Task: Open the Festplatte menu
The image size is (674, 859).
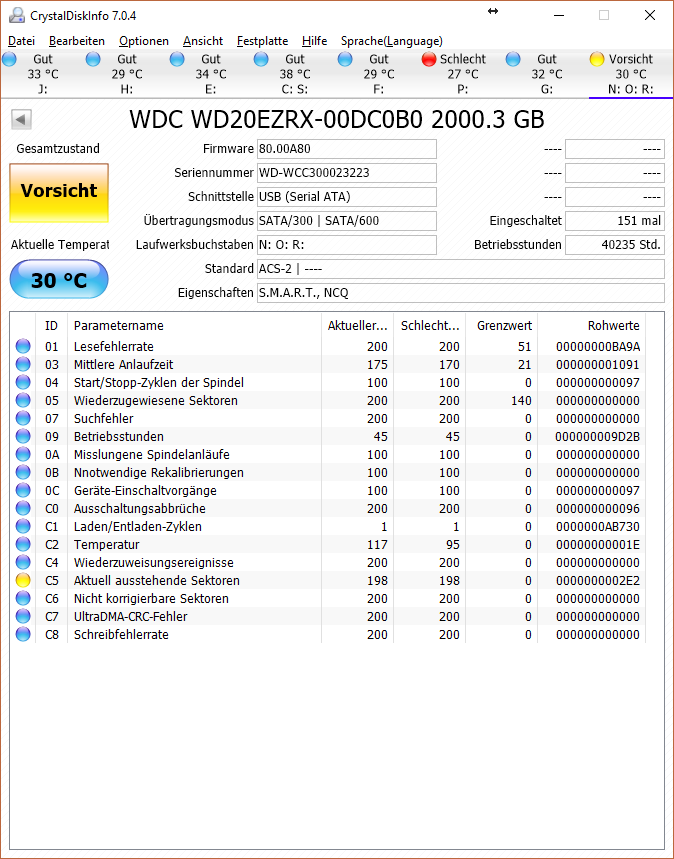Action: click(262, 41)
